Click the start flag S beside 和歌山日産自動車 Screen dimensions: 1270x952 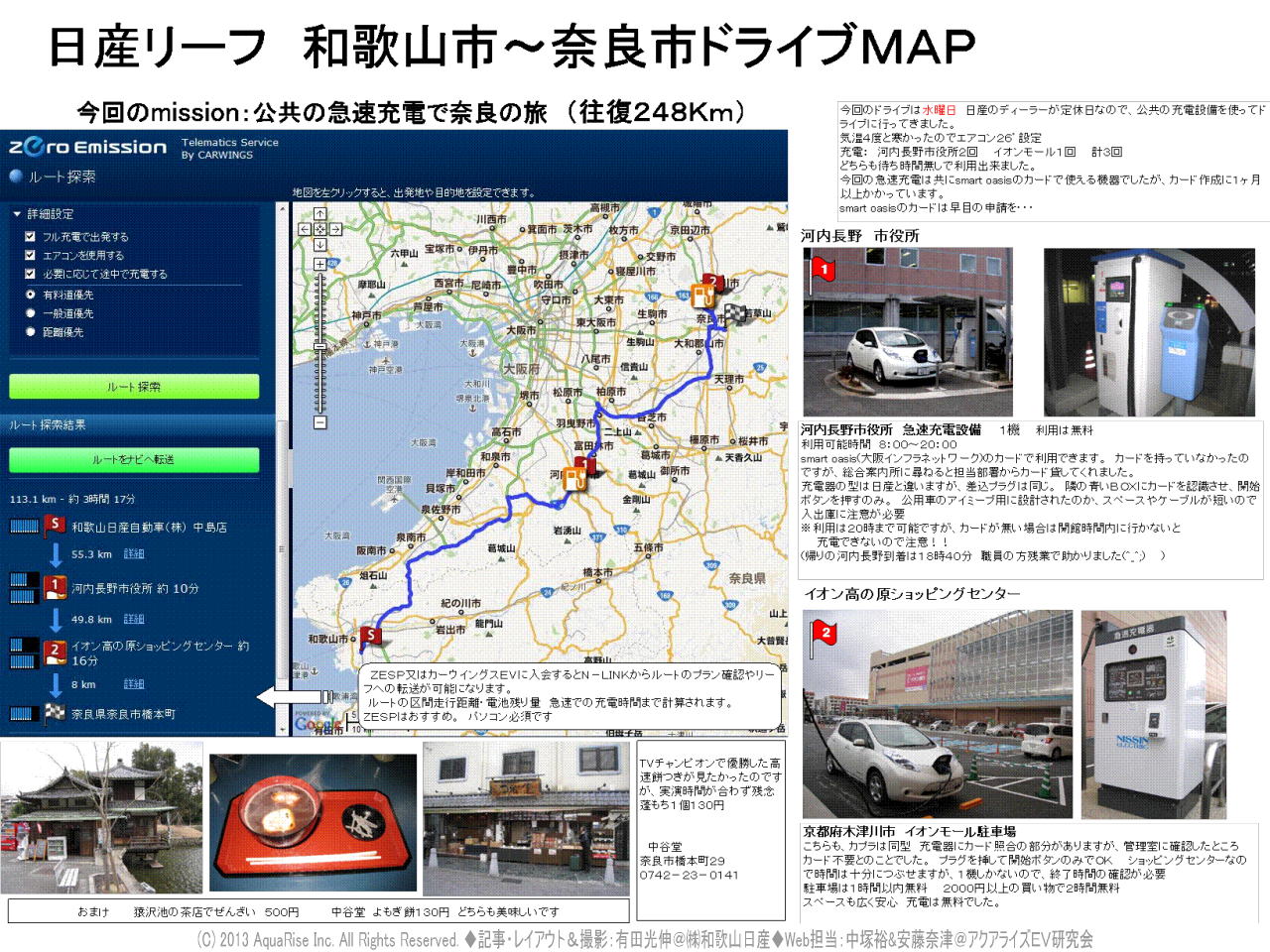tap(55, 526)
